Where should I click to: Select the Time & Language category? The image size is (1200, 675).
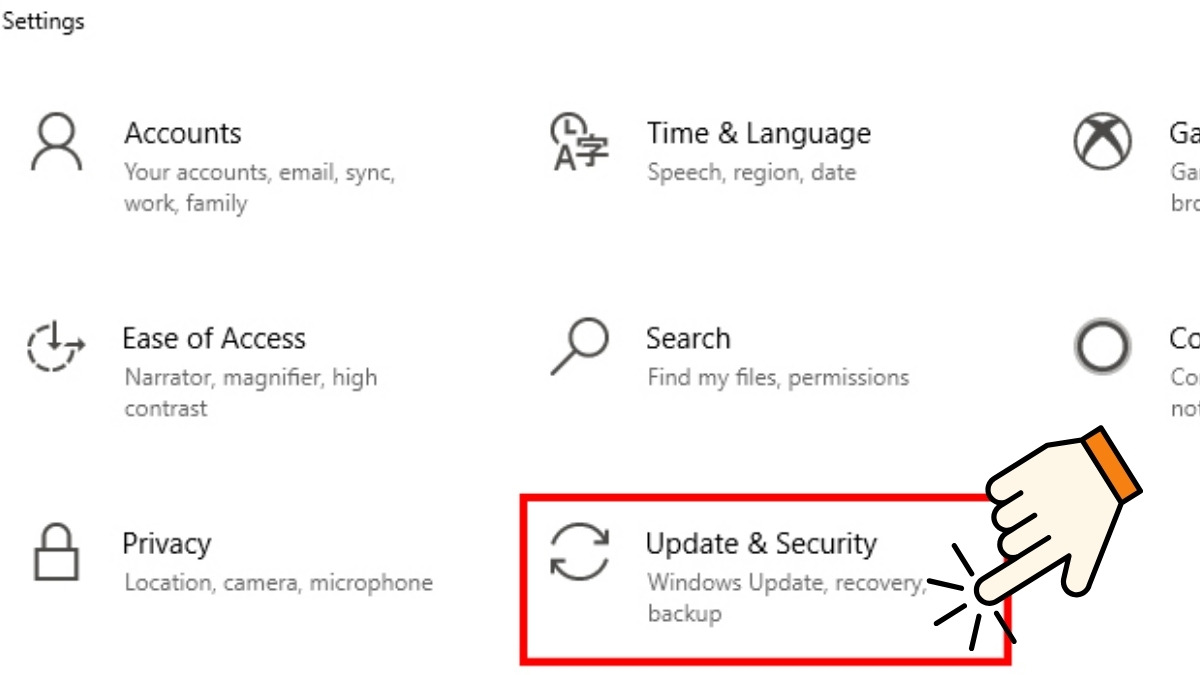pos(759,133)
